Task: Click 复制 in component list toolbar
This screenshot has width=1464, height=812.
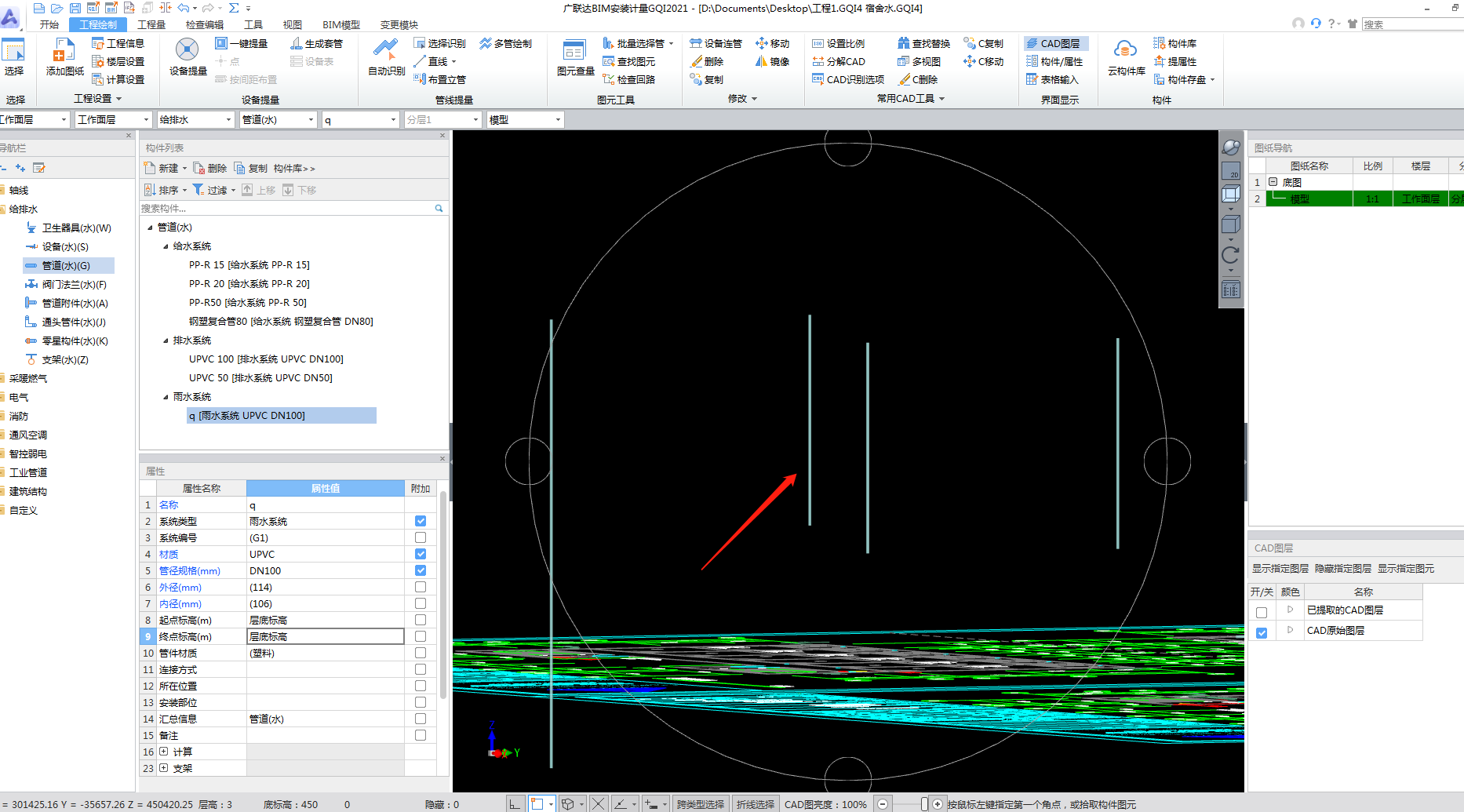Action: coord(250,168)
